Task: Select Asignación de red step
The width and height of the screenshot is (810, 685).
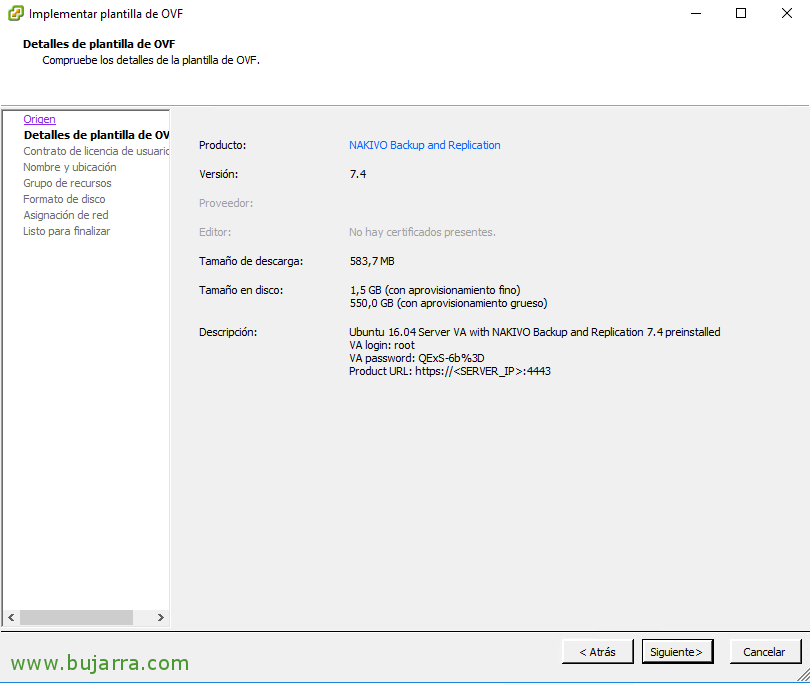Action: click(66, 215)
